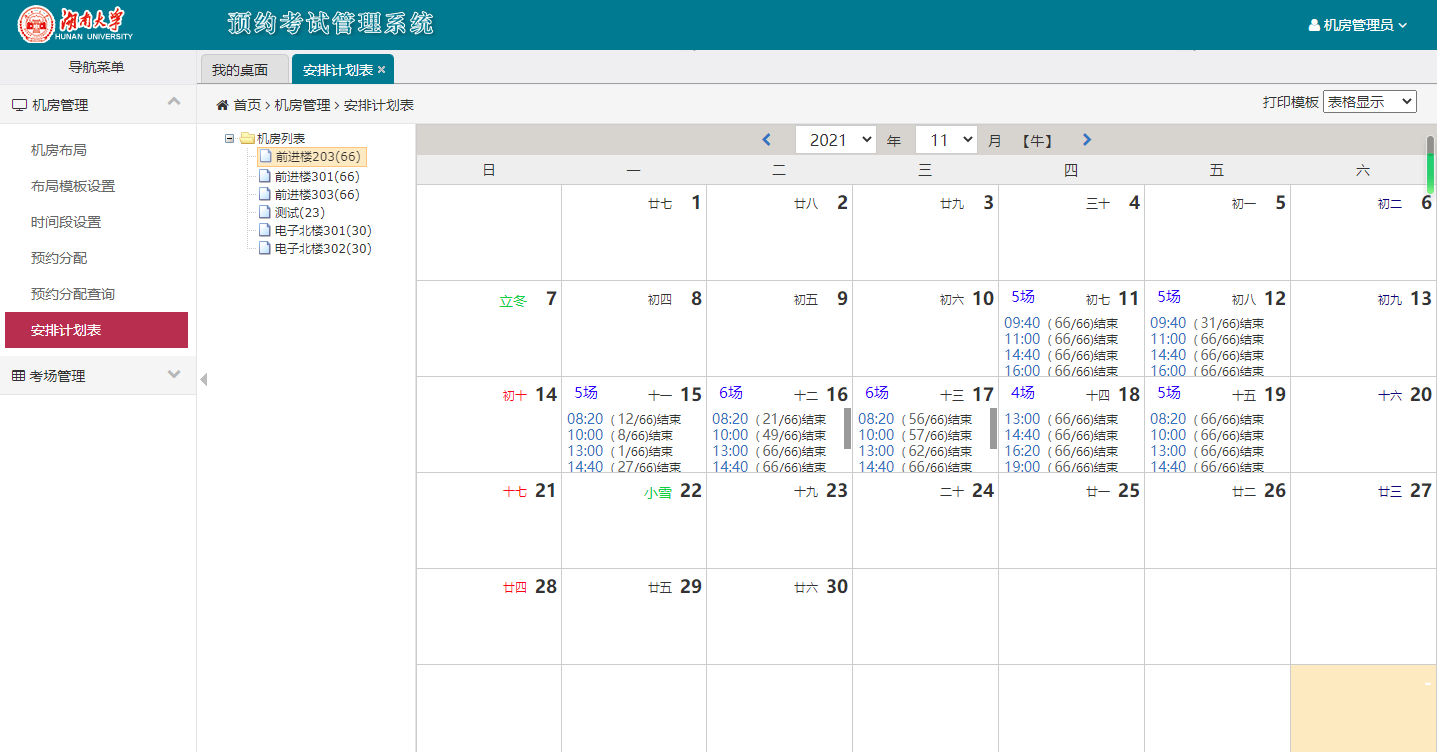
Task: Click the table icon beside 考场管理
Action: coord(18,376)
